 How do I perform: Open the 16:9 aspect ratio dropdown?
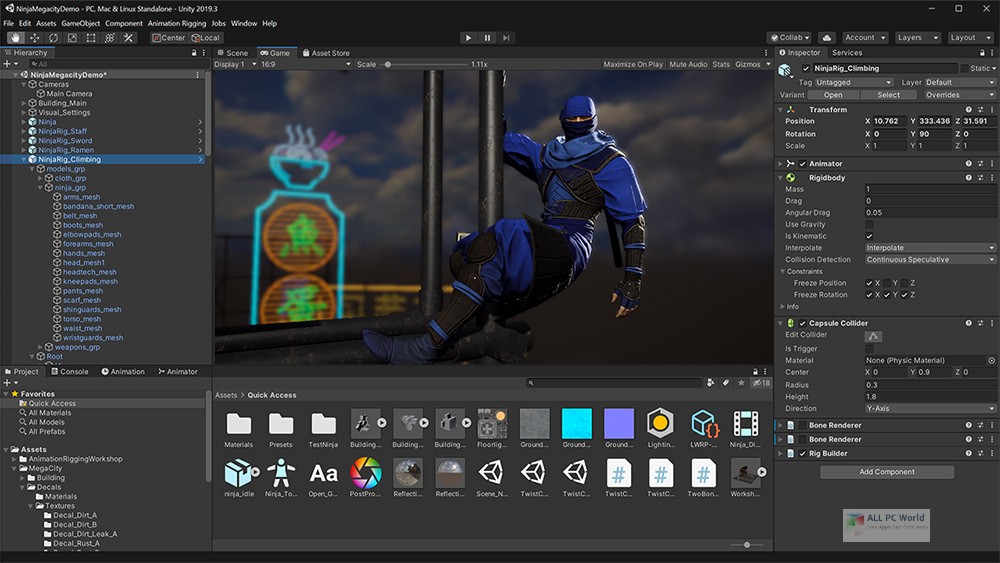click(305, 64)
